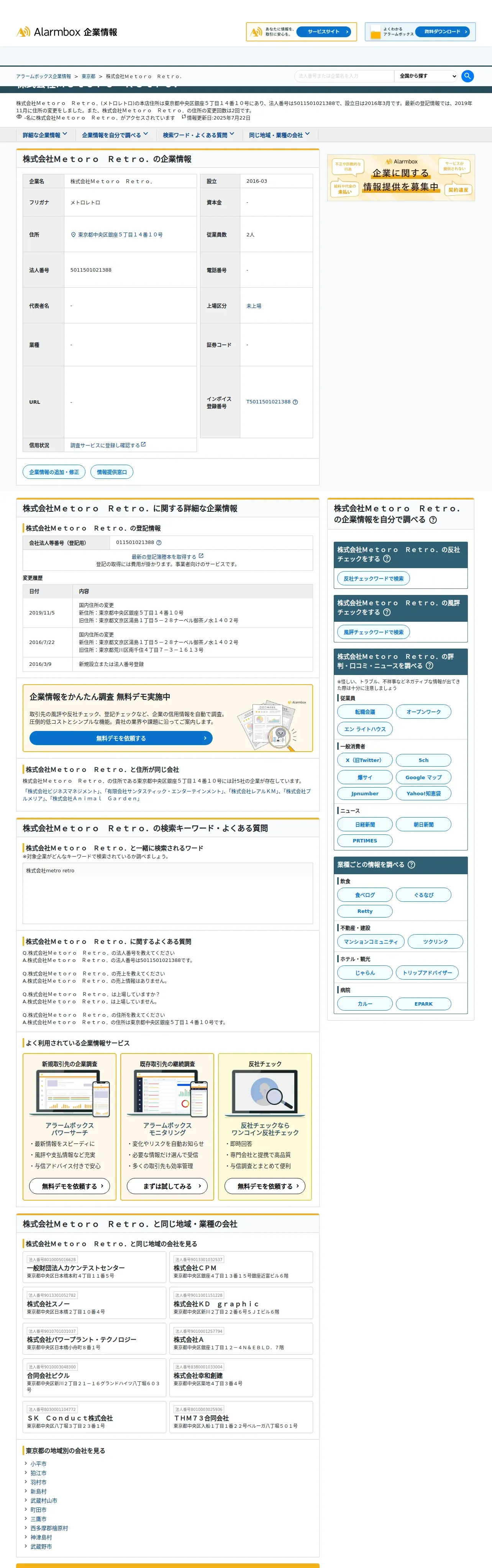Click 調査サービスに登録し確認する link

tap(105, 446)
